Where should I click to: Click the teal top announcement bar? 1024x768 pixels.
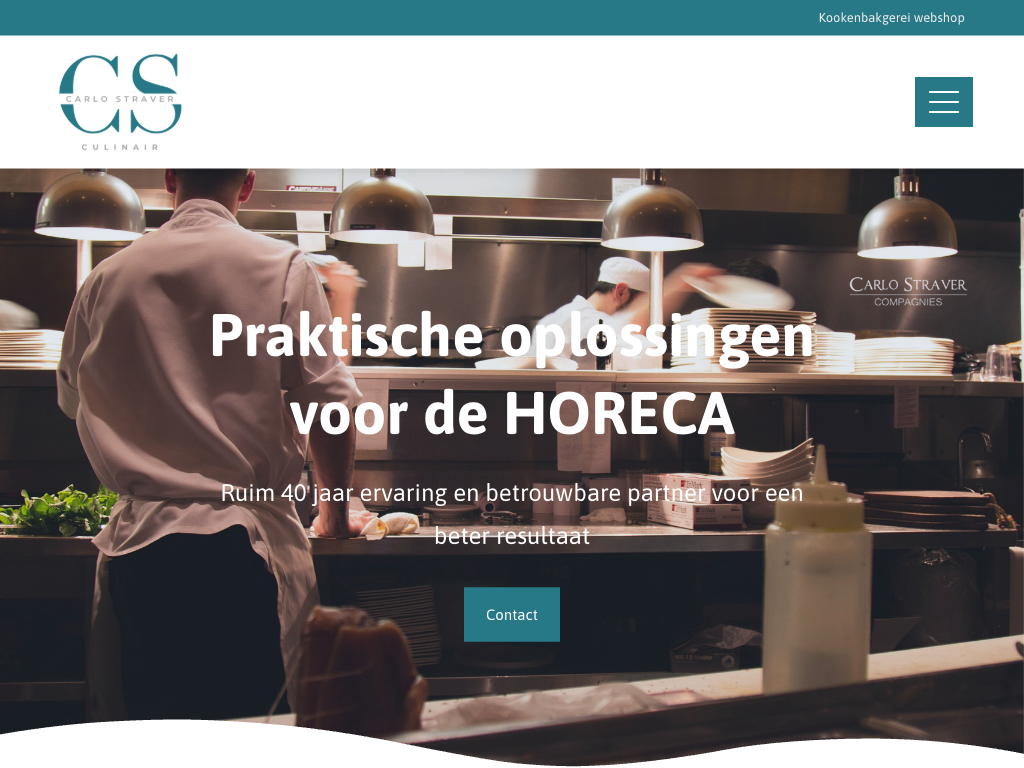[x=512, y=18]
